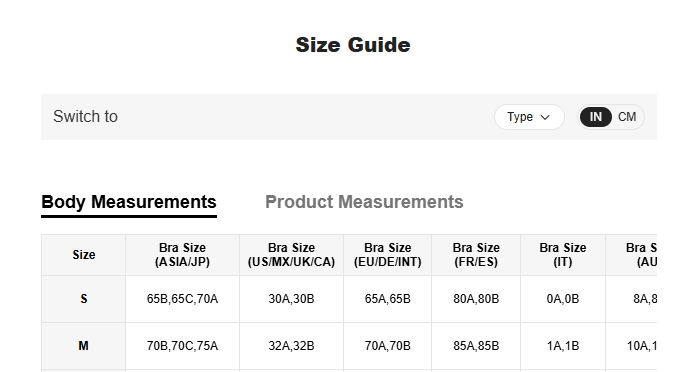Open the Type dropdown
The width and height of the screenshot is (687, 372).
529,117
